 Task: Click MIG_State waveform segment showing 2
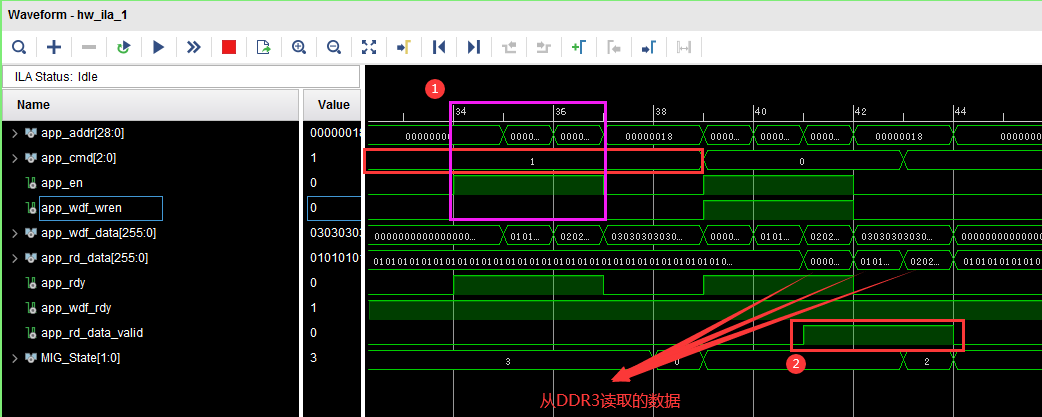click(926, 361)
